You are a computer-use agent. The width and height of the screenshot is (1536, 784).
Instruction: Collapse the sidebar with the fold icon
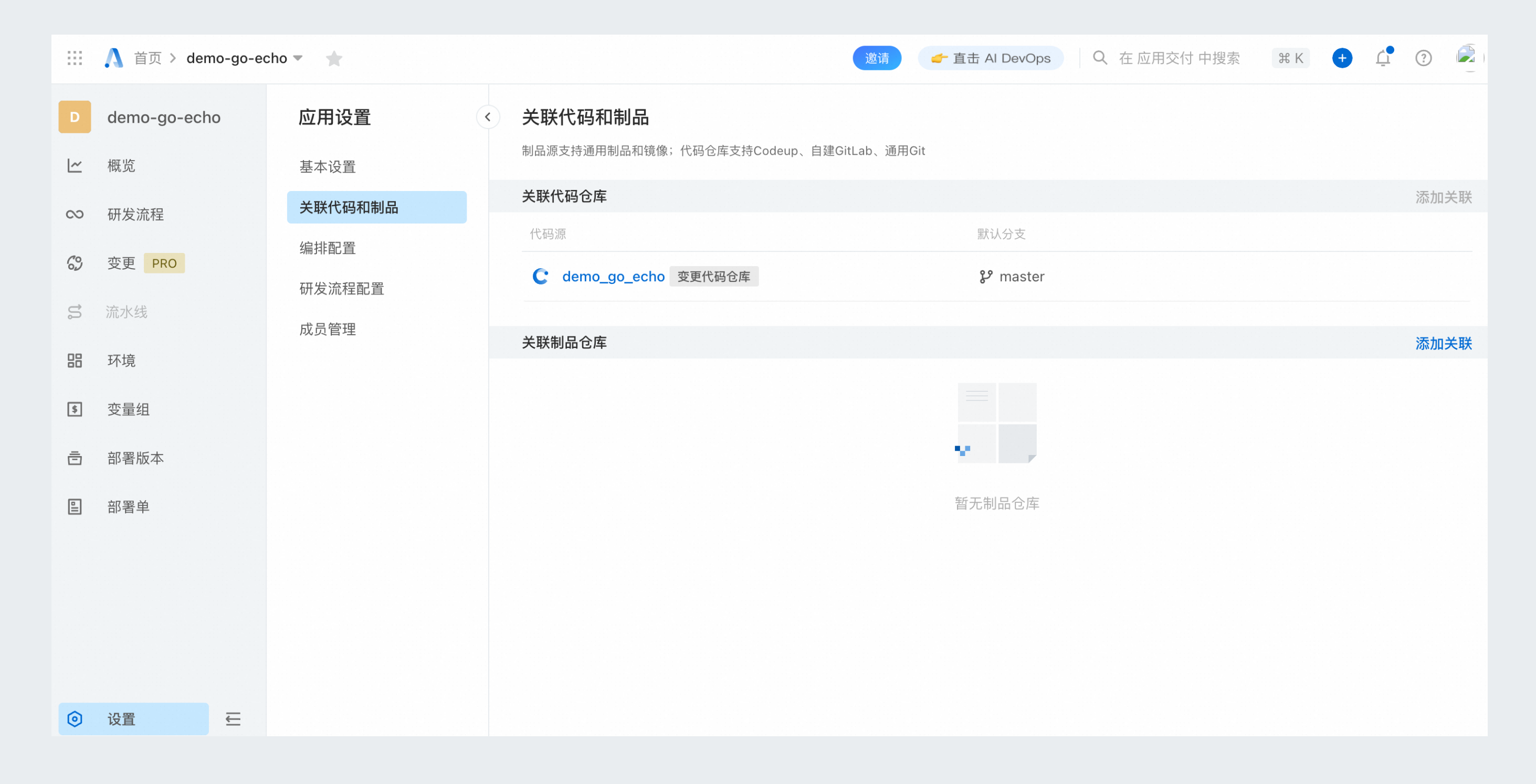pos(233,719)
